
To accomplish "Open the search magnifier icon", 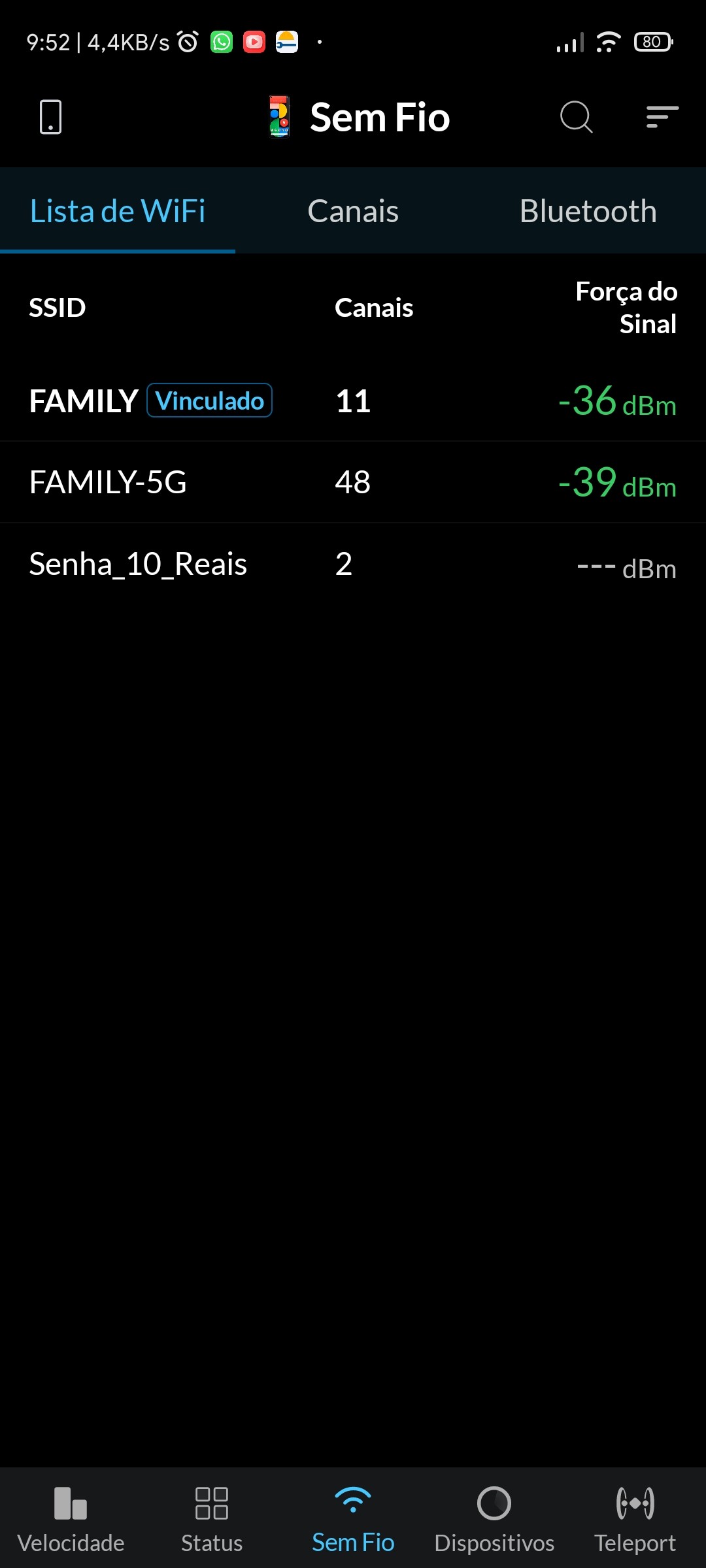I will tap(576, 118).
